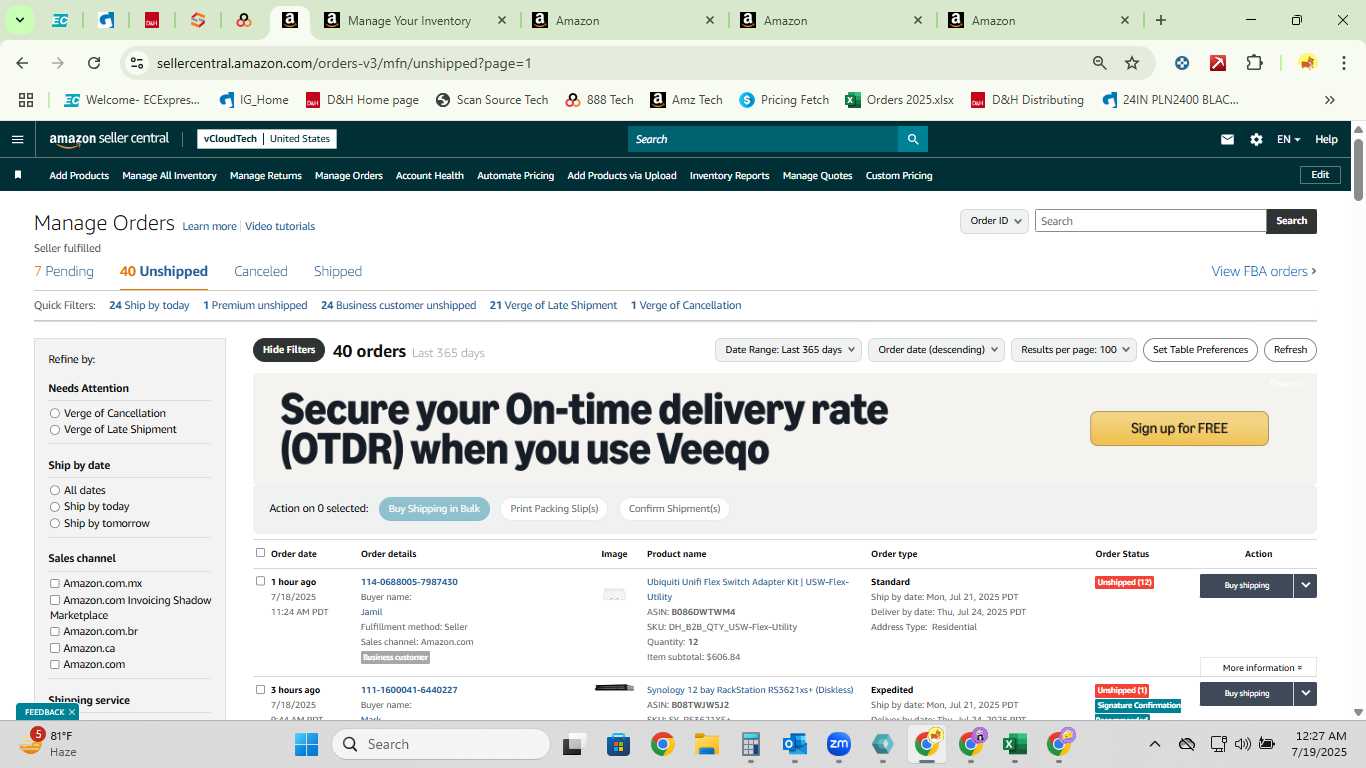Click the Order ID search input field
1366x768 pixels.
point(1150,221)
